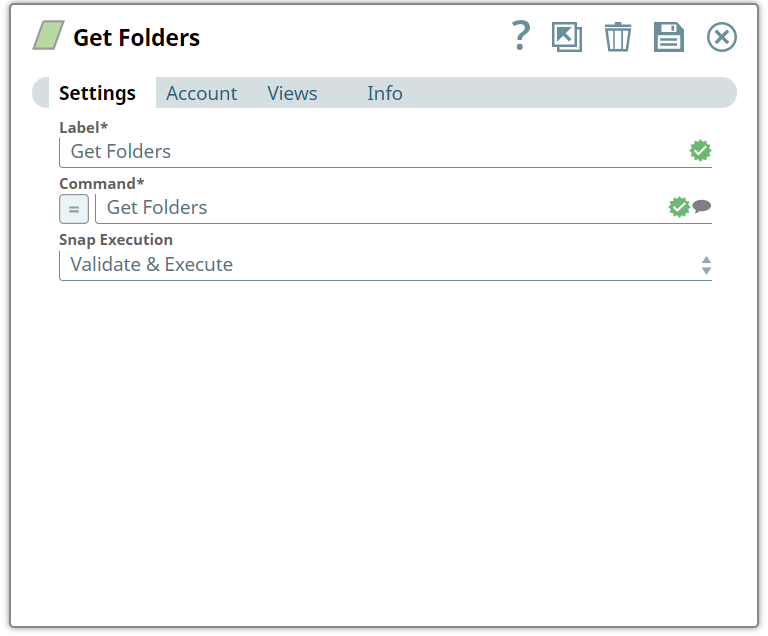Click the green validation check in the Label field
The image size is (768, 636).
[700, 151]
